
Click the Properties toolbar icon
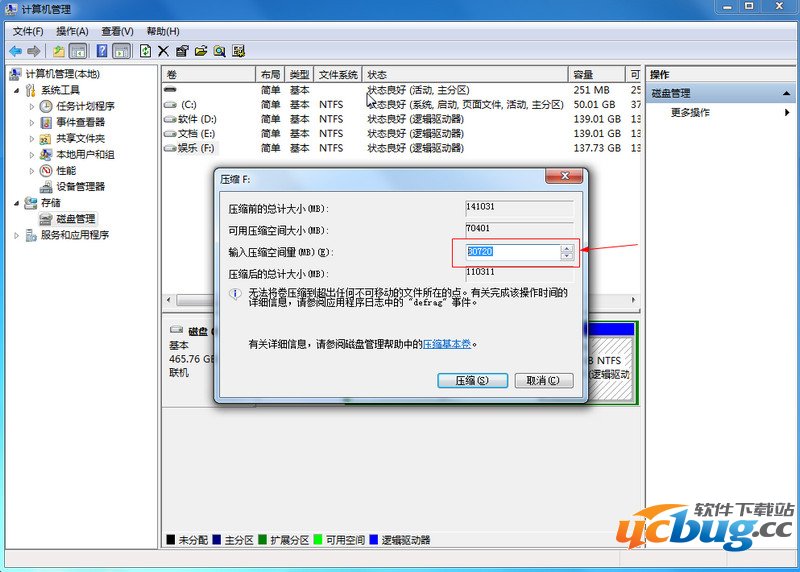click(x=182, y=50)
